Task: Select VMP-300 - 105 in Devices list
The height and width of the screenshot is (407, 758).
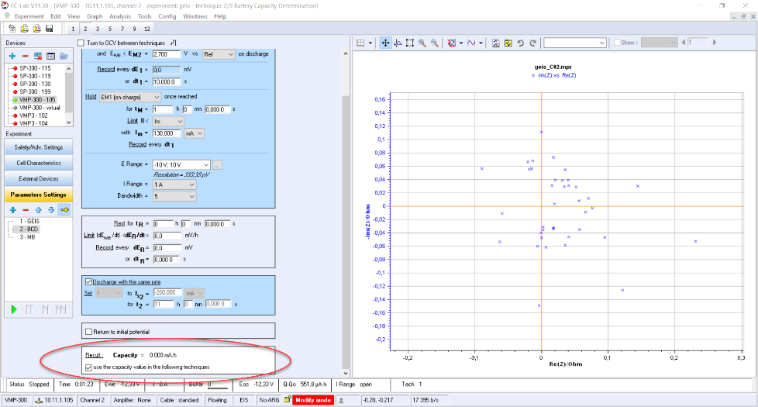Action: tap(37, 100)
